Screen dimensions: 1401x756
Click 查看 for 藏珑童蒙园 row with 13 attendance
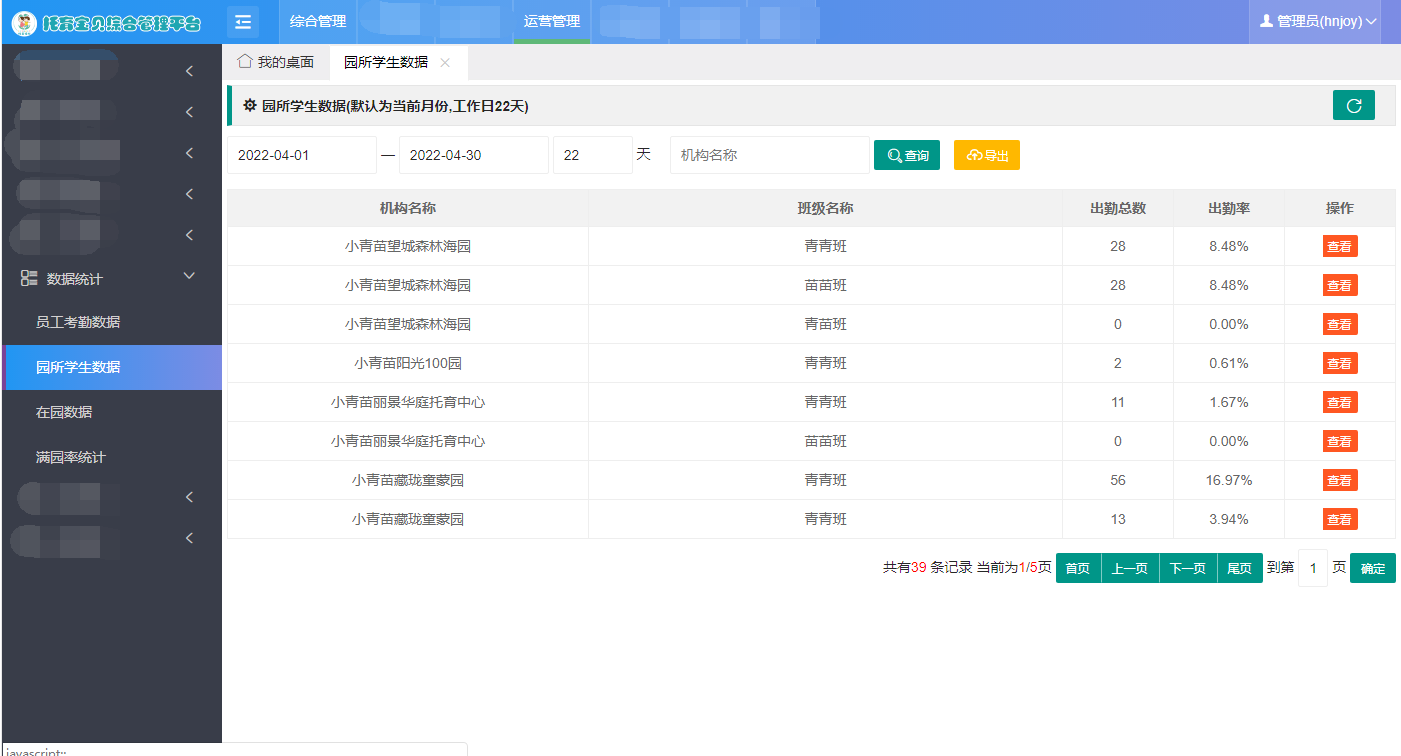point(1340,519)
